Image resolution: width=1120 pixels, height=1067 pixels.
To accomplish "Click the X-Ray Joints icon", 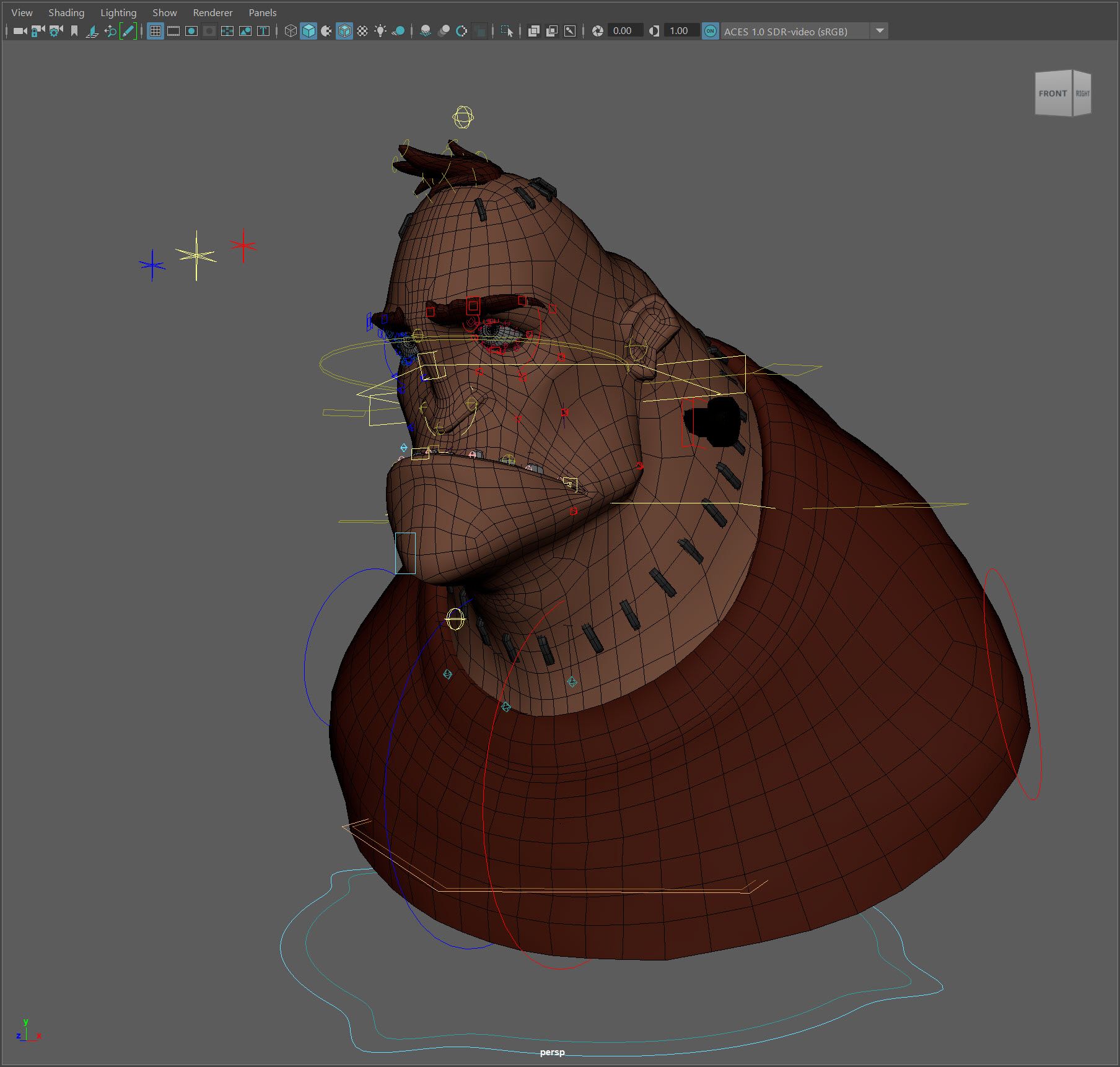I will click(570, 31).
